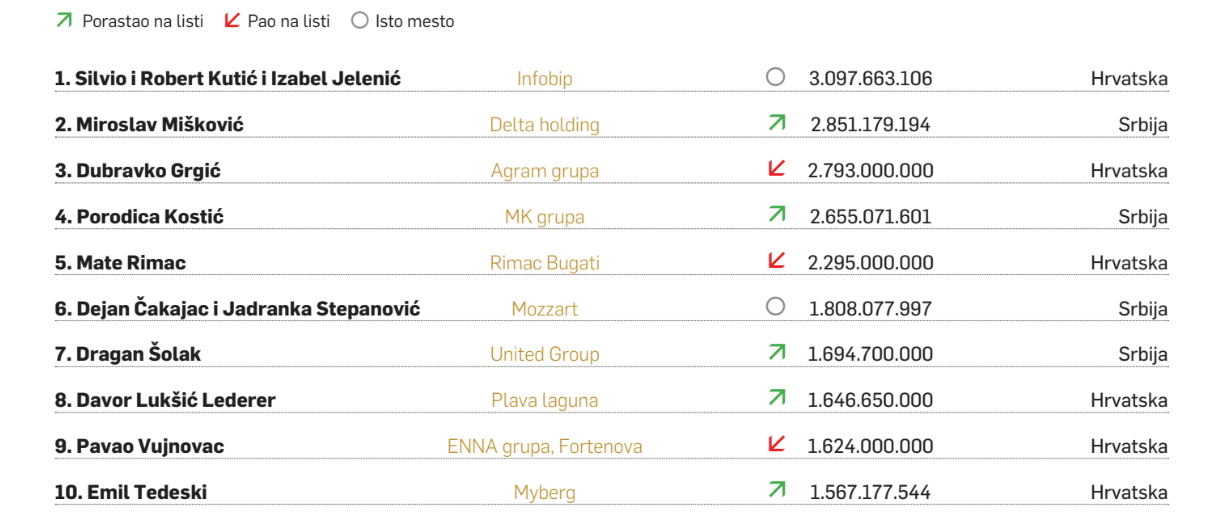
Task: Open the United Group company link
Action: (x=544, y=354)
